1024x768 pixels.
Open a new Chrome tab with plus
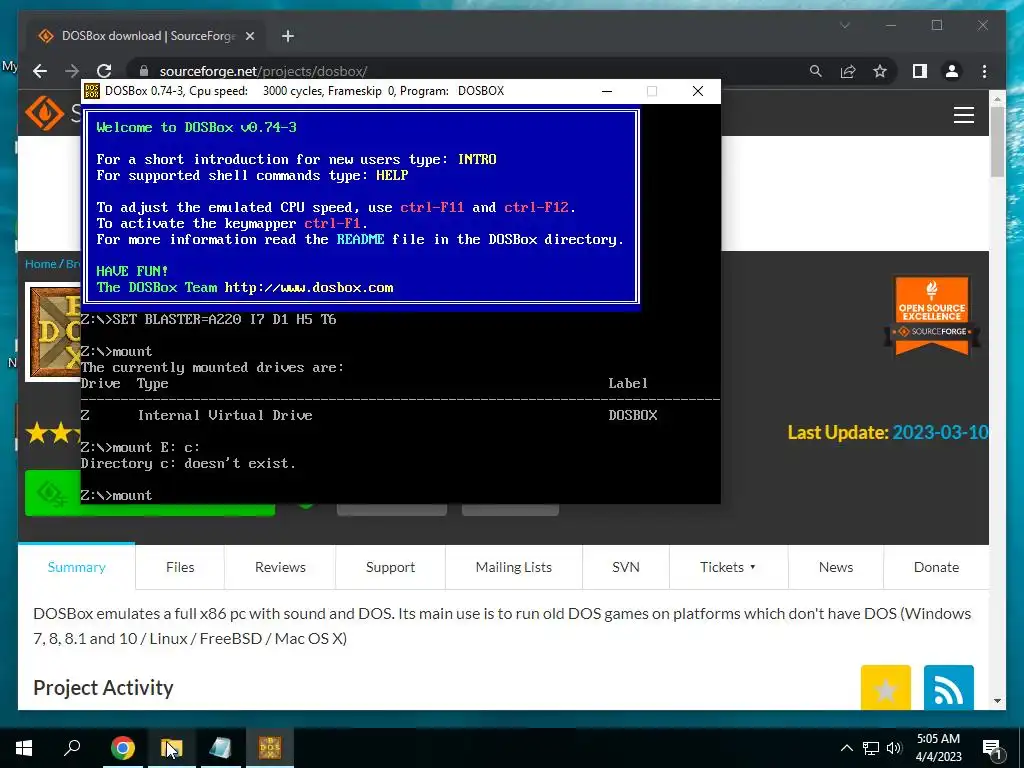click(288, 36)
